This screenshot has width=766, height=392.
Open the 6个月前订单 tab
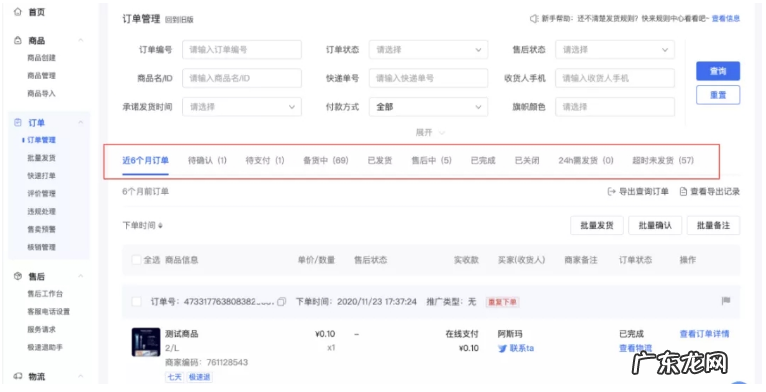point(145,192)
